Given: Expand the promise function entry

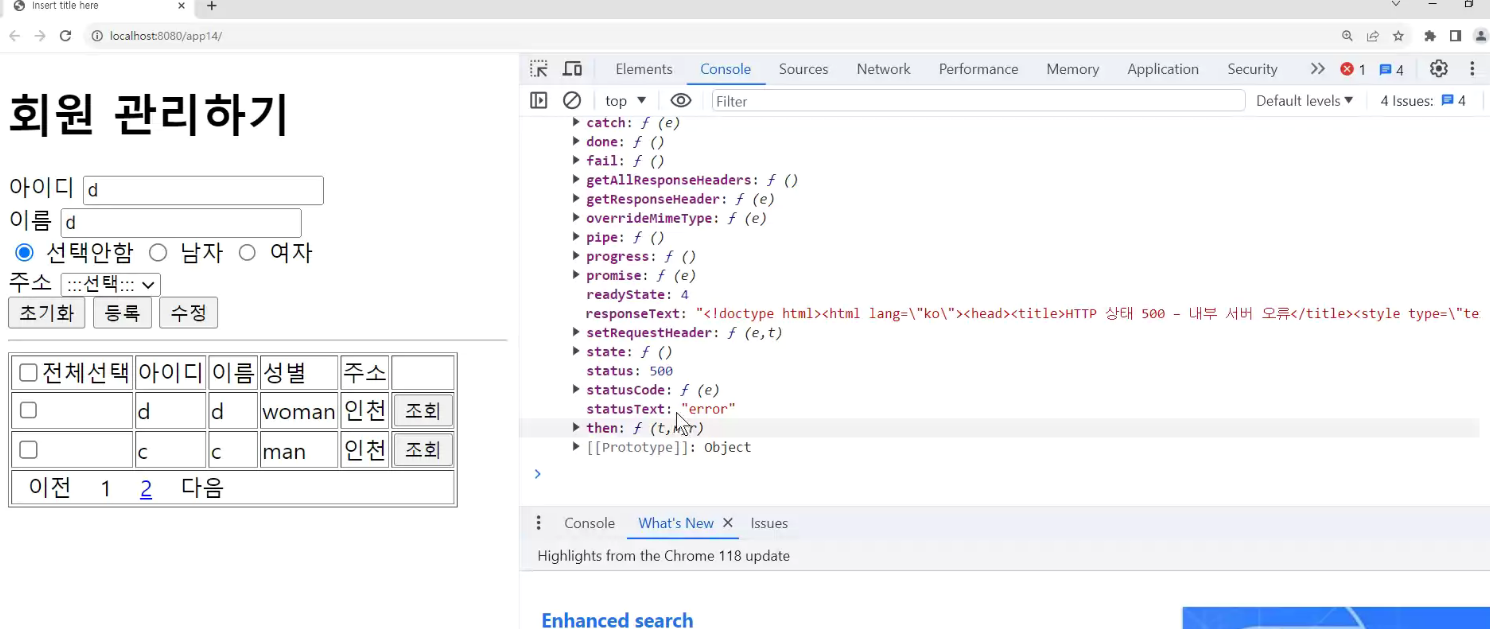Looking at the screenshot, I should point(576,275).
